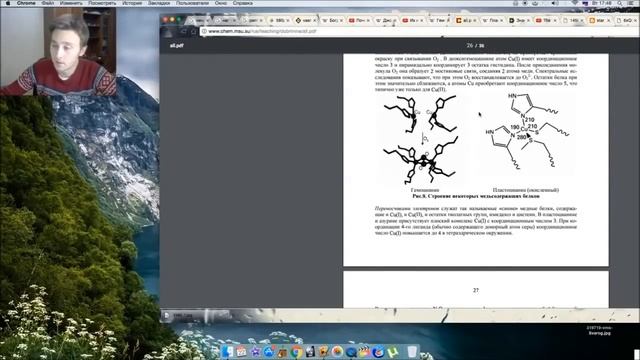
Task: Open Finder from the dock
Action: [x=228, y=351]
